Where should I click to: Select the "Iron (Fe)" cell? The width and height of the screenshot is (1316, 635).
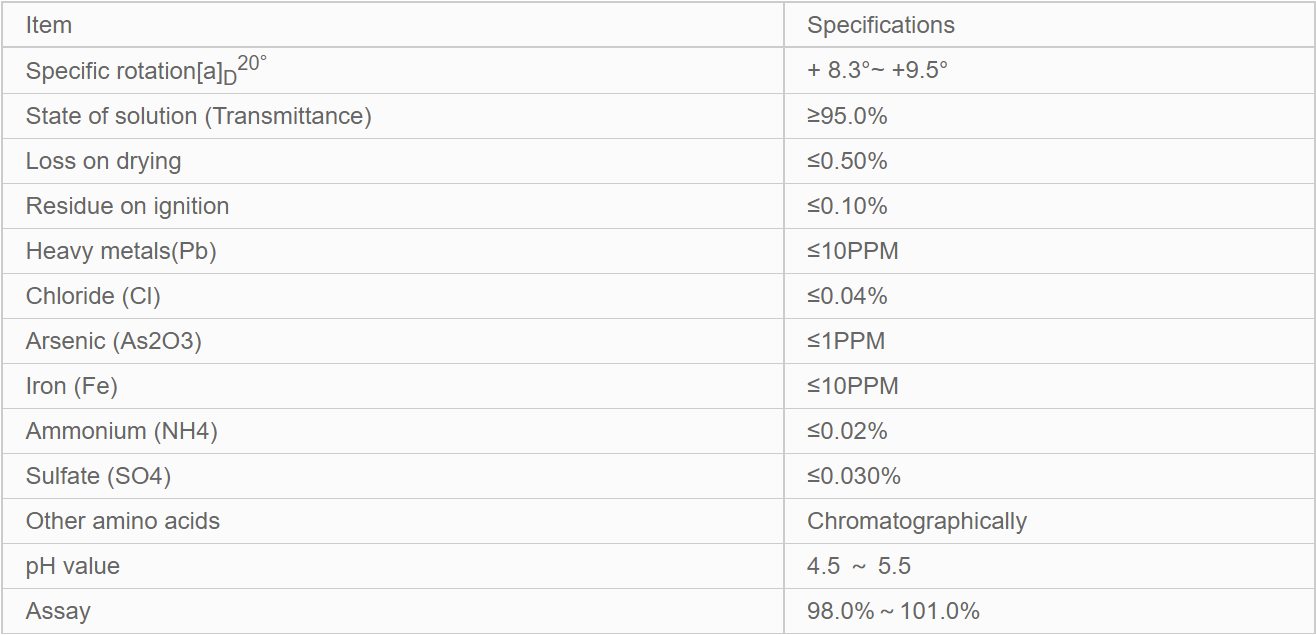coord(72,386)
